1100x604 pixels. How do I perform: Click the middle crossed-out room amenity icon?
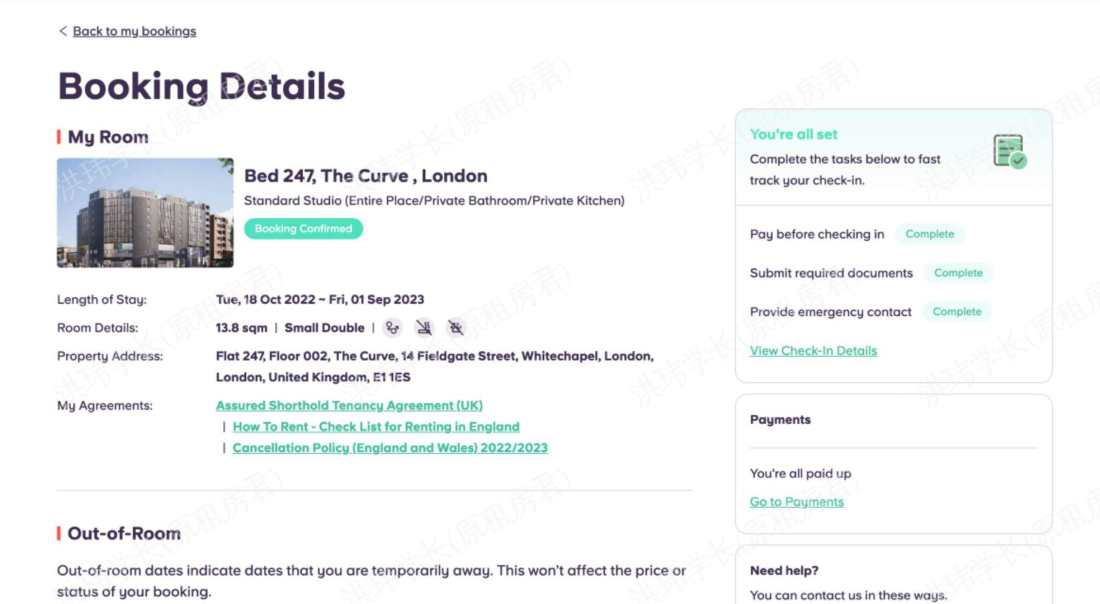click(424, 328)
